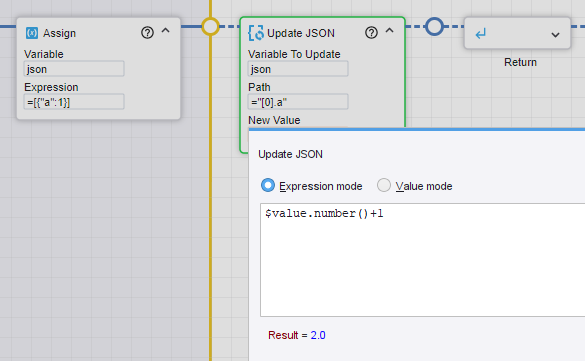Click the Update JSON node icon
585x361 pixels.
click(x=256, y=33)
